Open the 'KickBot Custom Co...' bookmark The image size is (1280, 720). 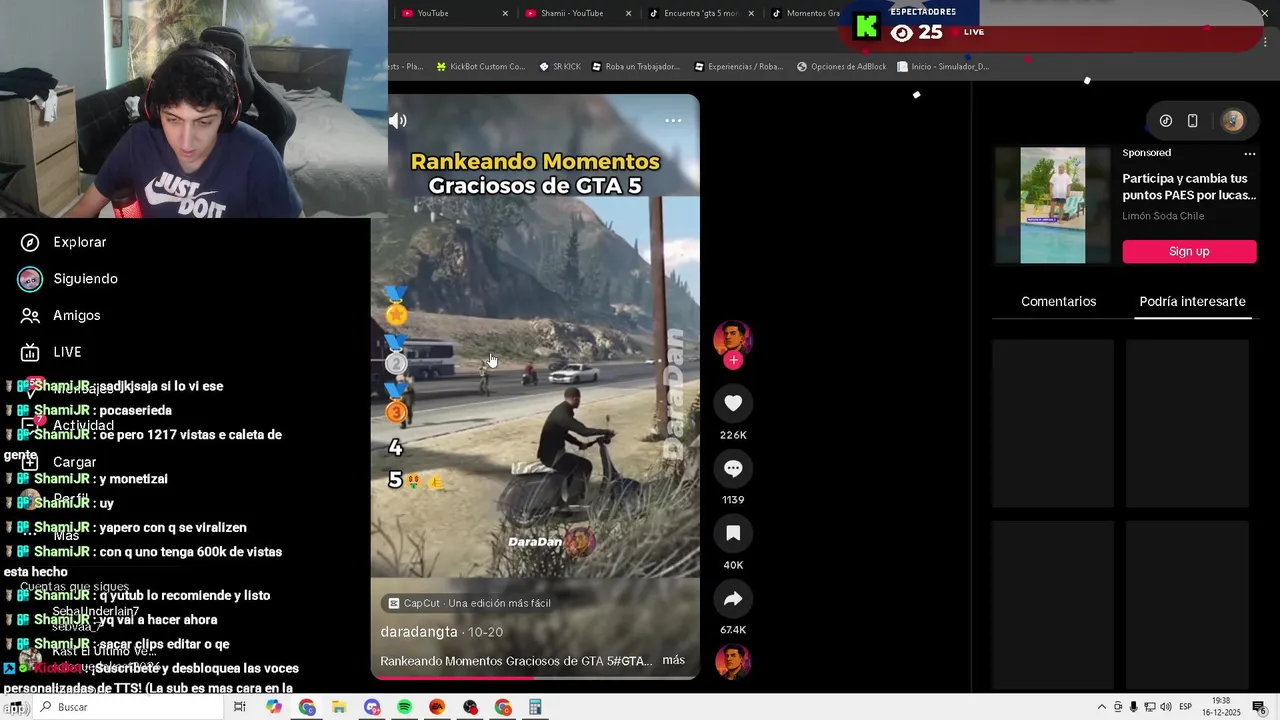tap(480, 67)
